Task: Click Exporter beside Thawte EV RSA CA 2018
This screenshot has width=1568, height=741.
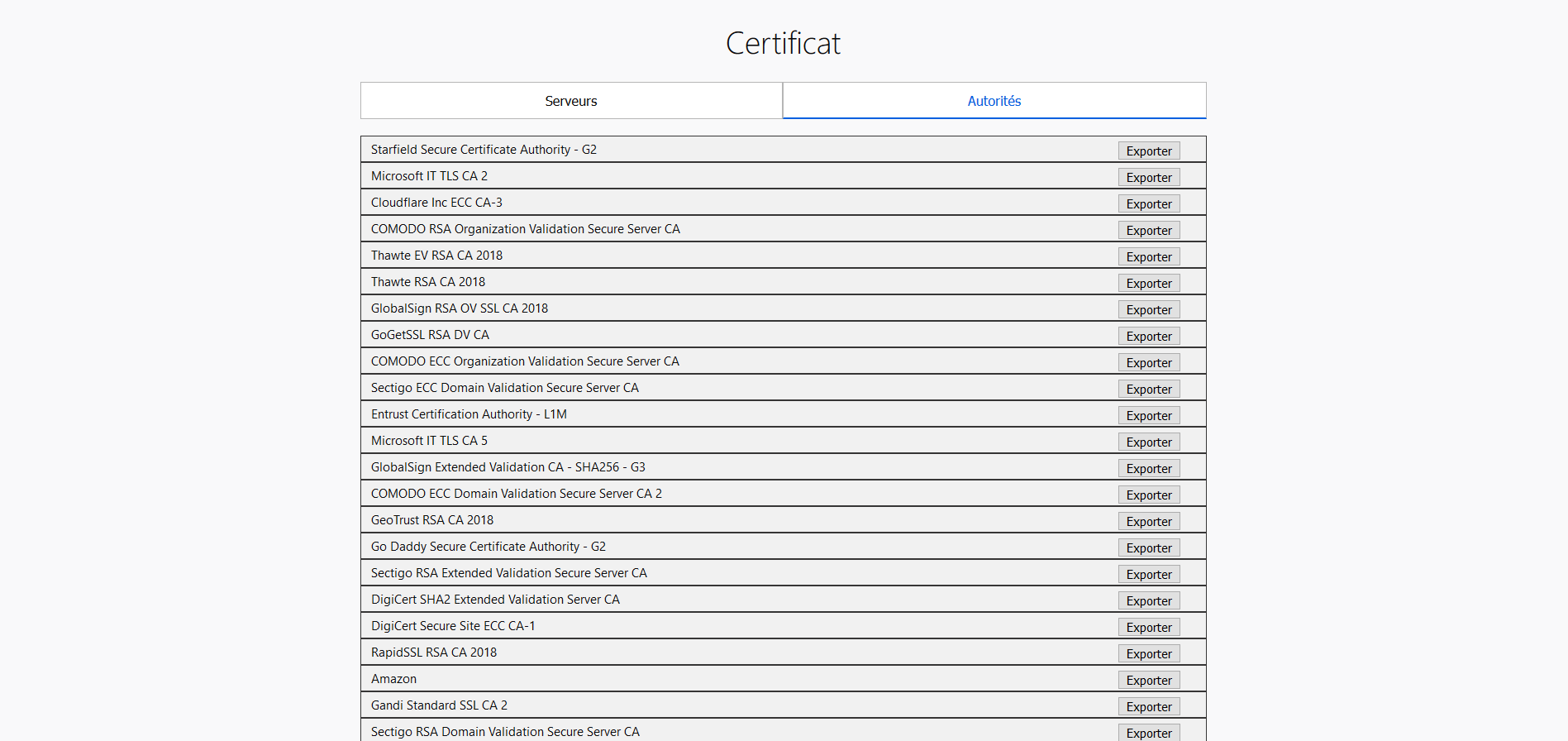Action: (1149, 256)
